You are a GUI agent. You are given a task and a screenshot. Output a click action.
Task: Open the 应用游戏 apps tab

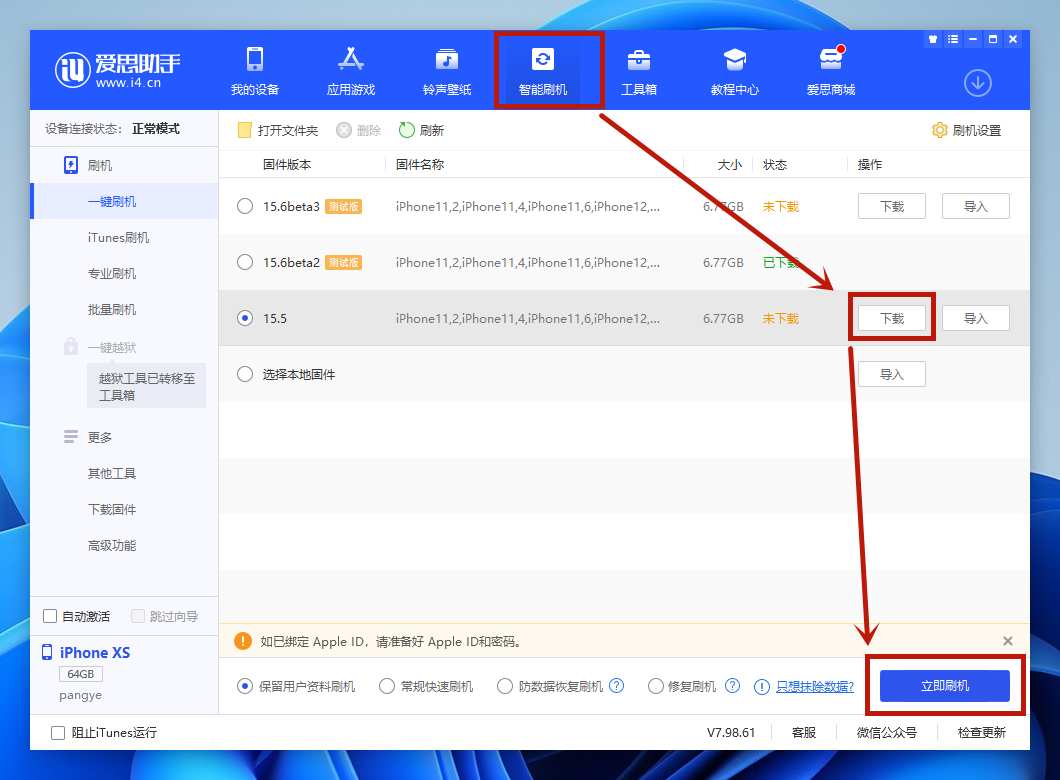coord(351,71)
